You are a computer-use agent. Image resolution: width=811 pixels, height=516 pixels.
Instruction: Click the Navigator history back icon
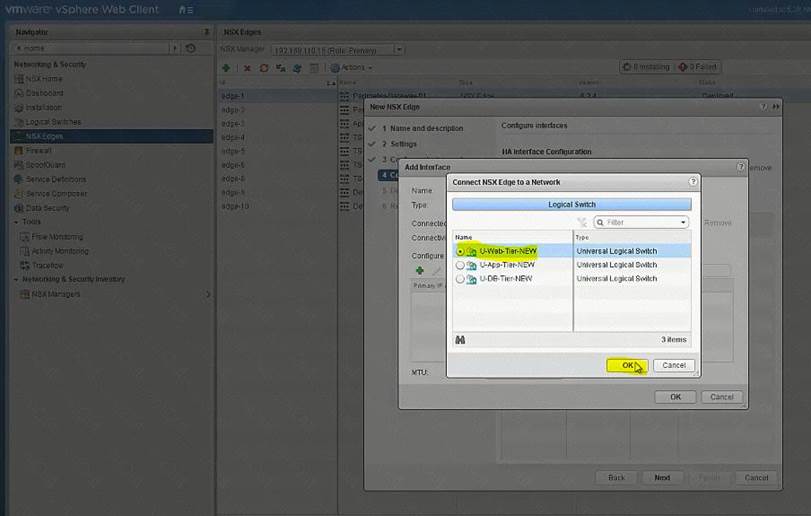click(191, 48)
